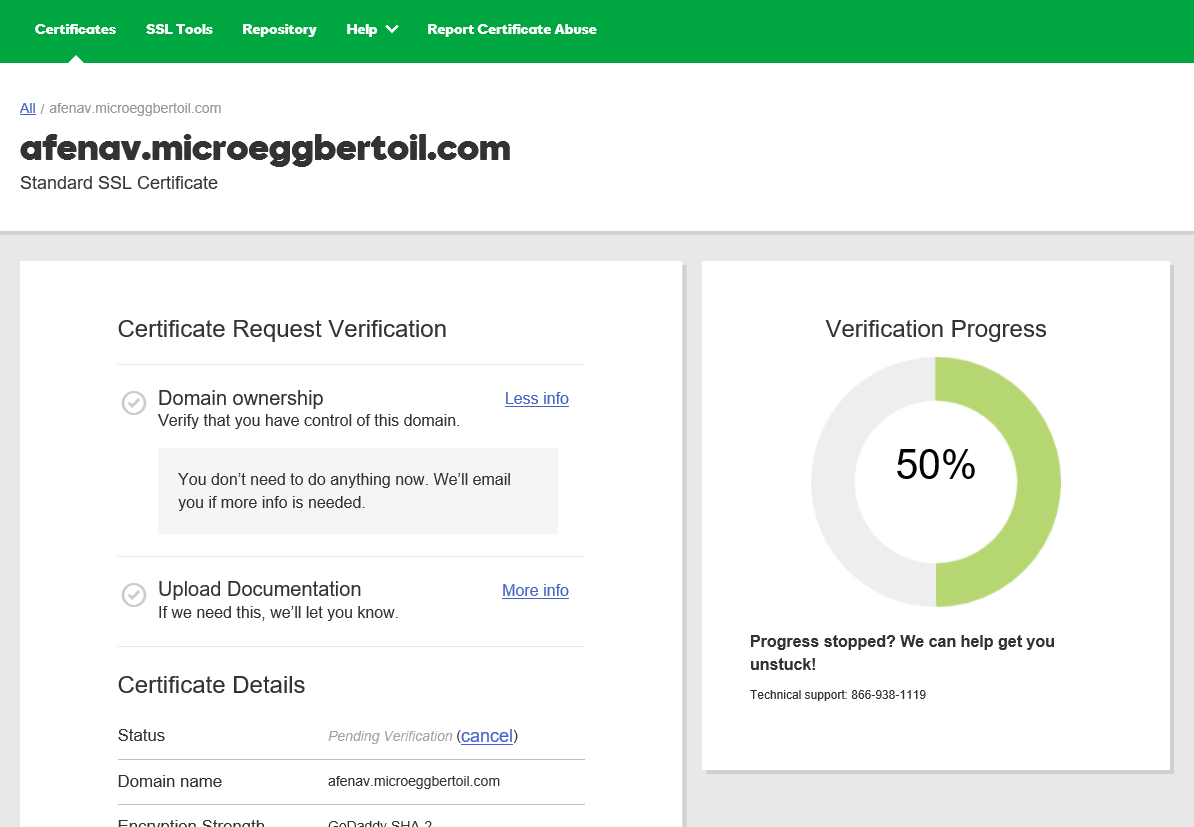
Task: Click the technical support phone number
Action: 888,695
